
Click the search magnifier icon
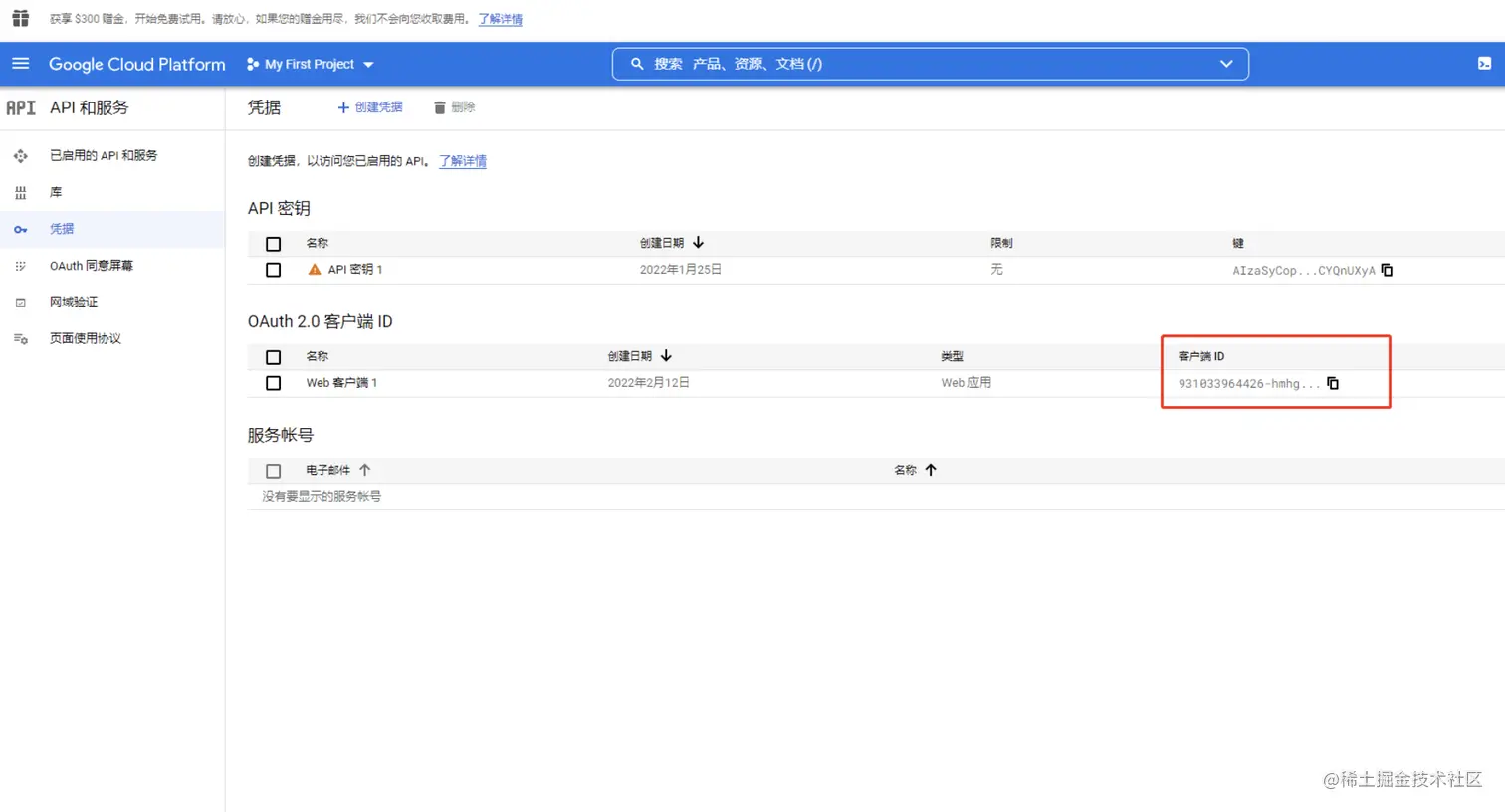(637, 64)
